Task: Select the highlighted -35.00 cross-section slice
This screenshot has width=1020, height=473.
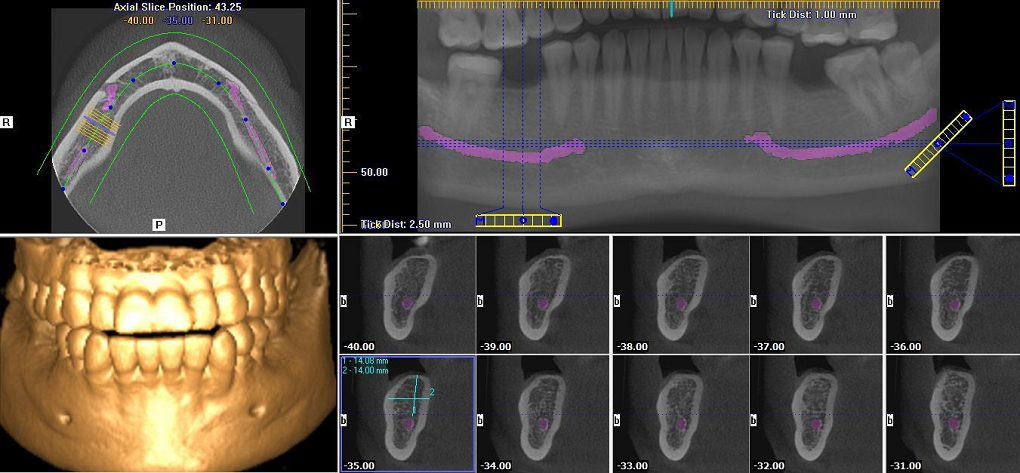Action: pos(408,414)
